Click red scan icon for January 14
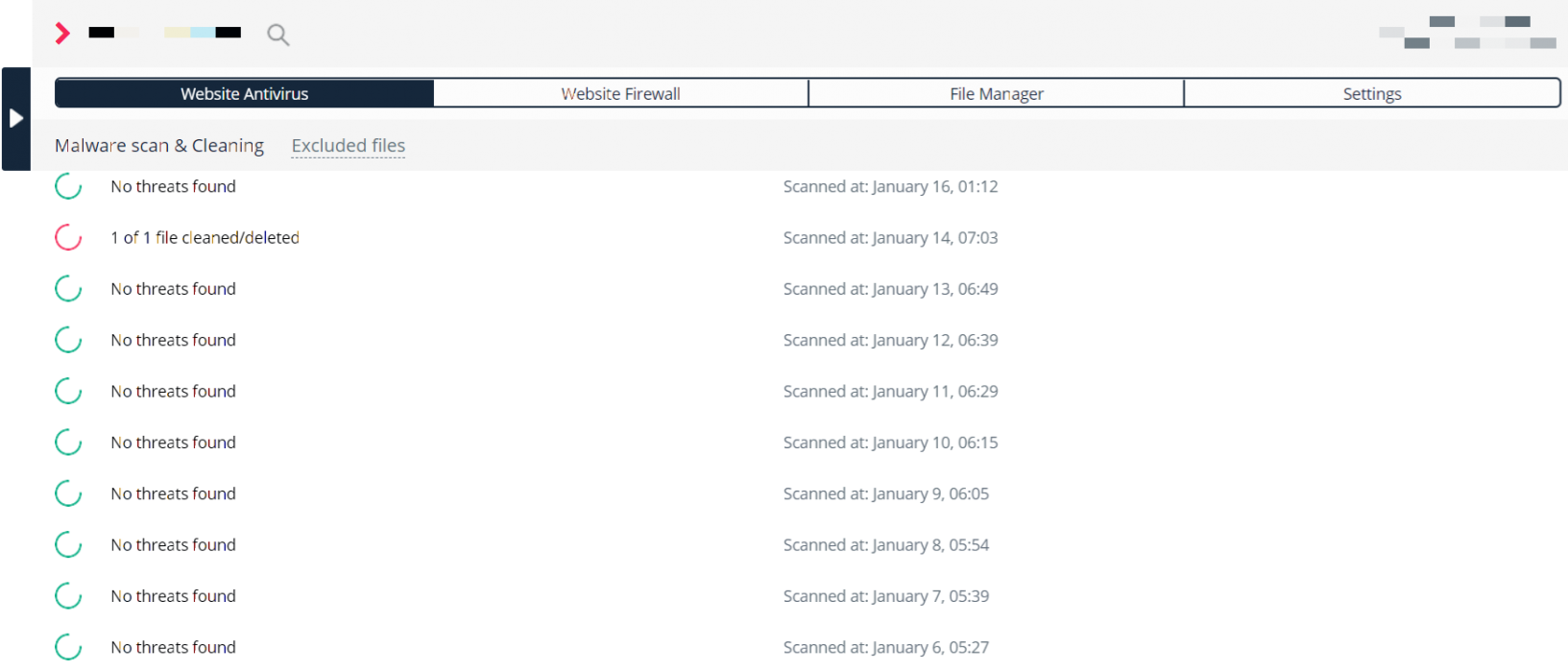The height and width of the screenshot is (672, 1568). point(68,237)
